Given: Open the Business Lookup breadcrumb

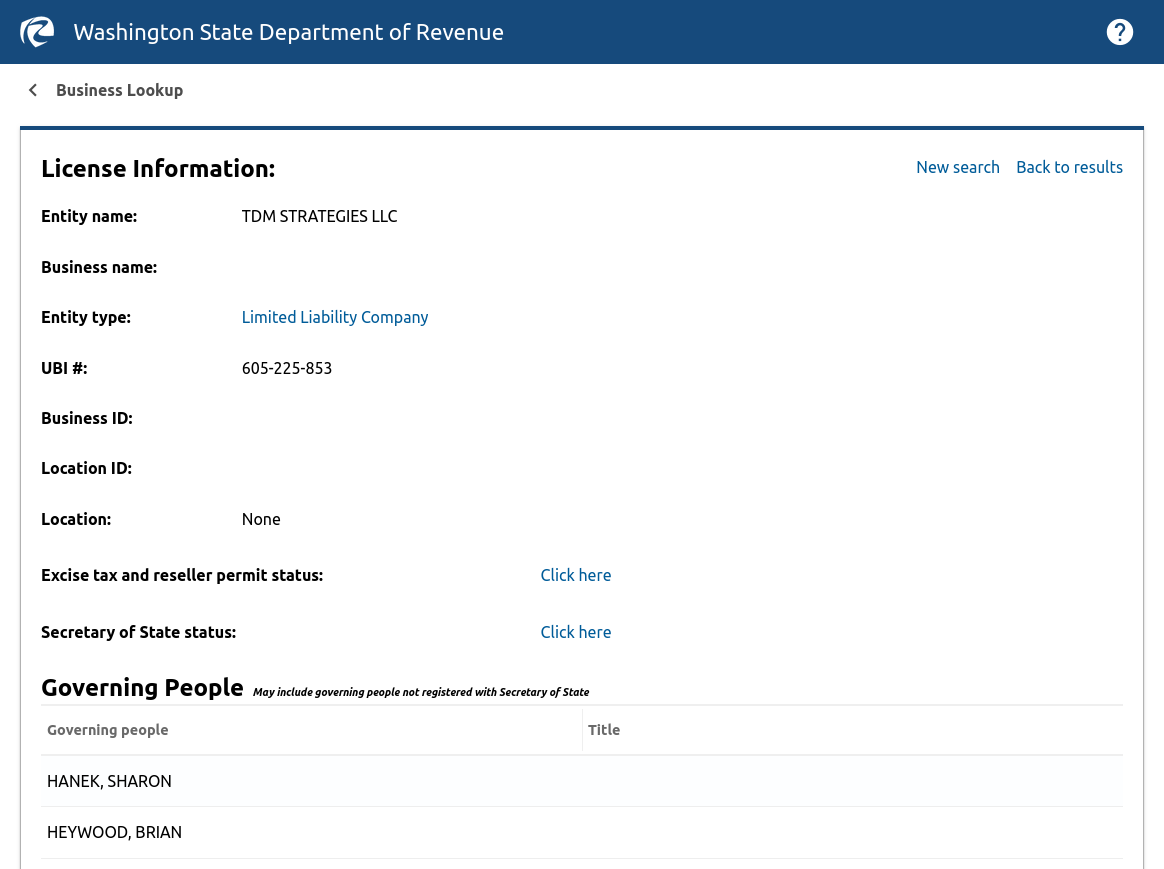Looking at the screenshot, I should (x=120, y=90).
